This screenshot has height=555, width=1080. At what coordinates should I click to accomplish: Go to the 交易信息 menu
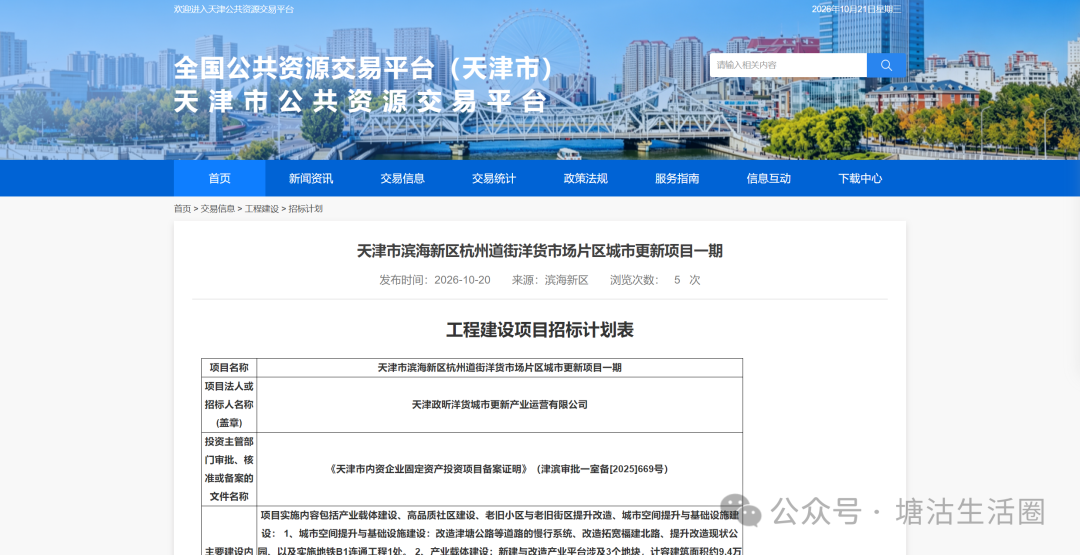[x=402, y=178]
